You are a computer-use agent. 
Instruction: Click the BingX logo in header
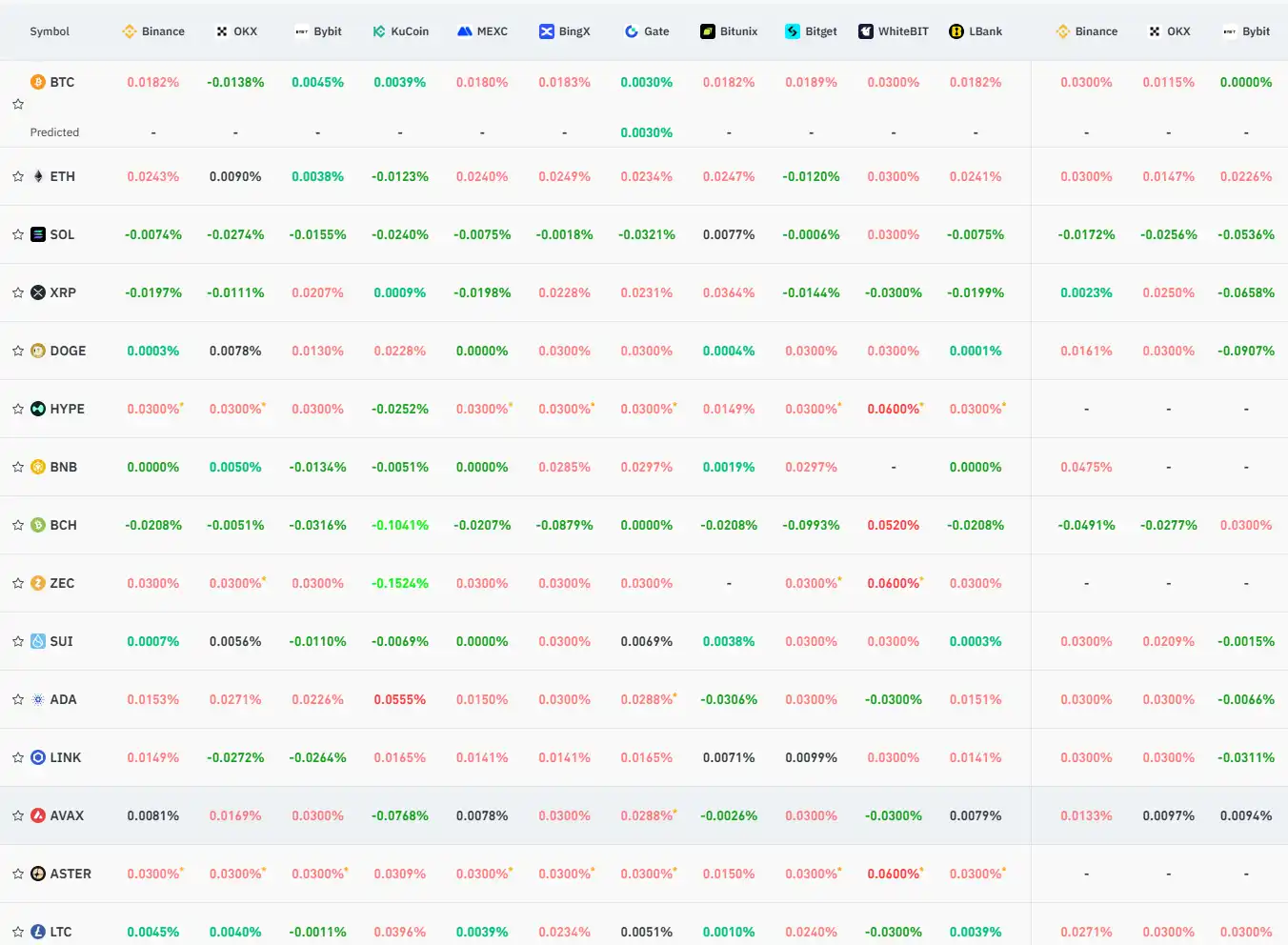[x=547, y=31]
